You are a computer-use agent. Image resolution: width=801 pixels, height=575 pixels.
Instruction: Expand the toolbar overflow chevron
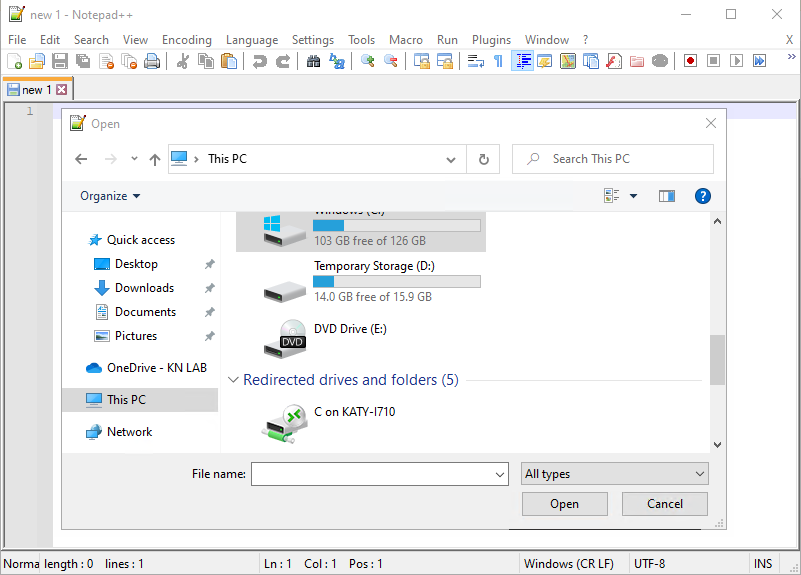click(791, 57)
